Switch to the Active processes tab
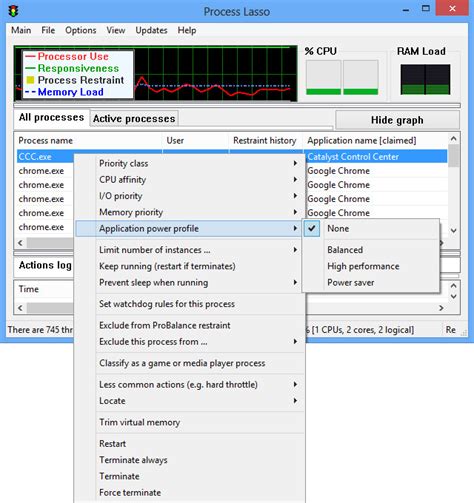Image resolution: width=474 pixels, height=503 pixels. tap(134, 119)
